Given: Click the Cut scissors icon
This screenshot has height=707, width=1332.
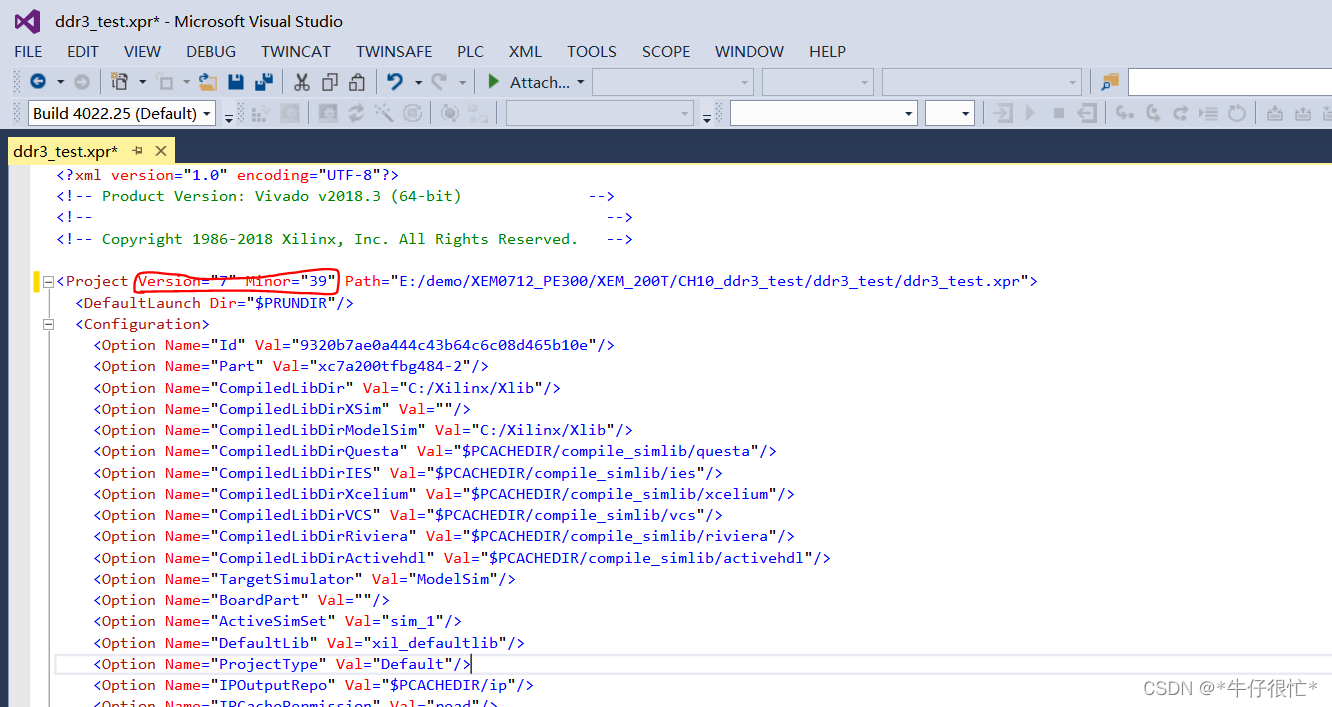Looking at the screenshot, I should pos(301,82).
